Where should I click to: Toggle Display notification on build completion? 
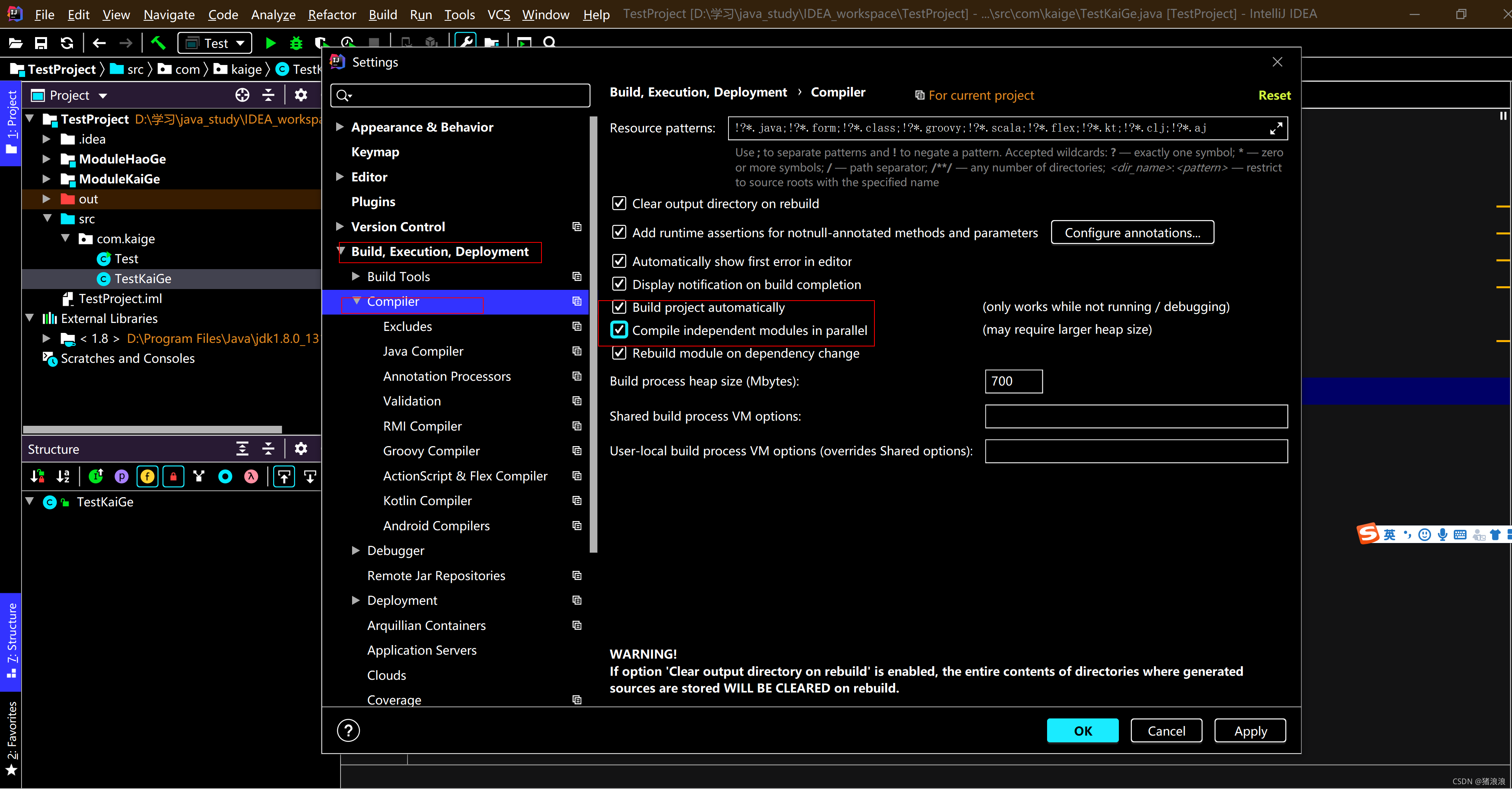point(619,284)
